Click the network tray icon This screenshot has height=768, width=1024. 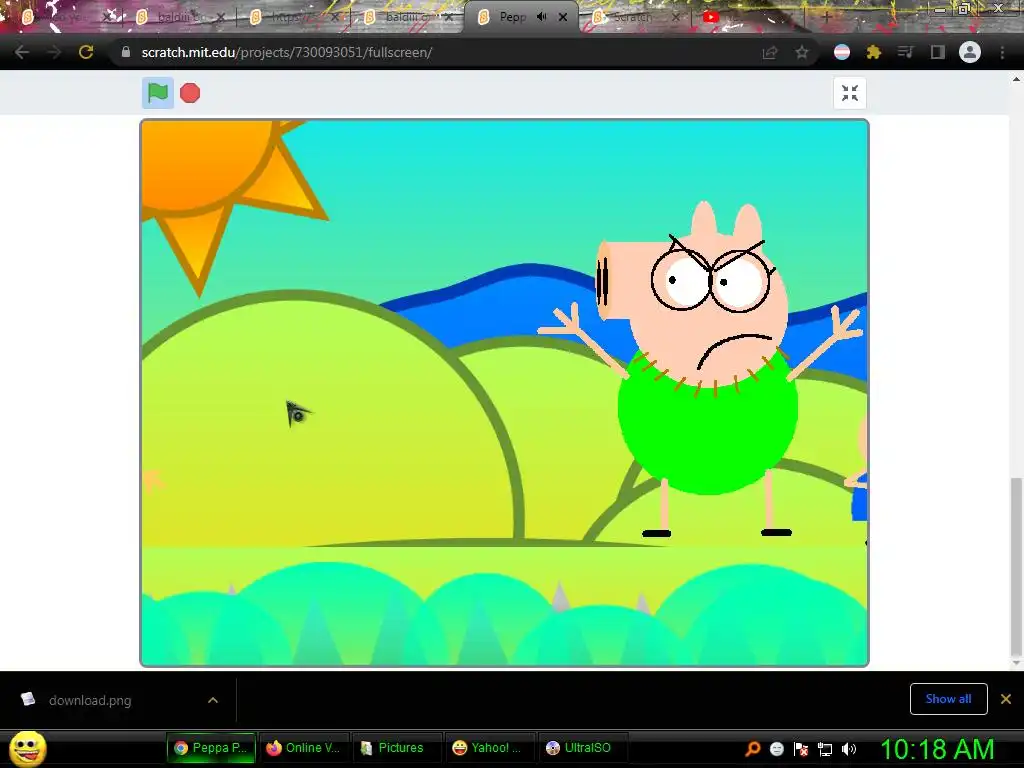tap(825, 749)
